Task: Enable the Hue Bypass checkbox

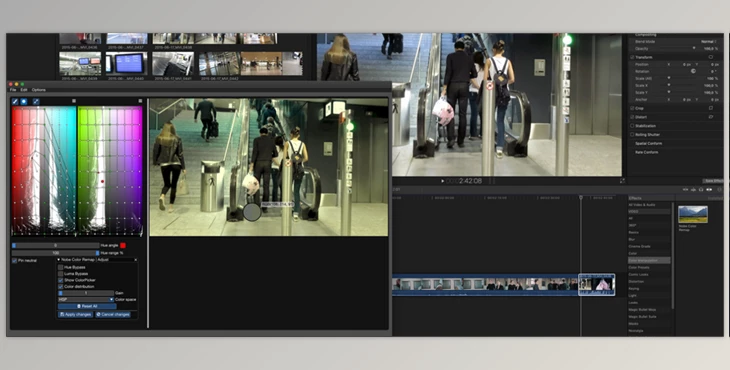Action: (61, 267)
